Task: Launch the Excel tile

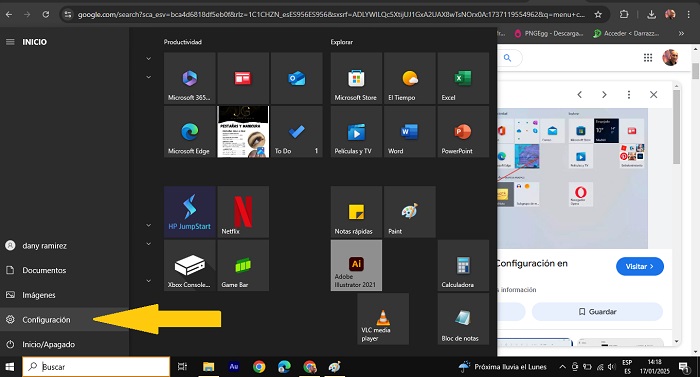Action: [x=463, y=78]
